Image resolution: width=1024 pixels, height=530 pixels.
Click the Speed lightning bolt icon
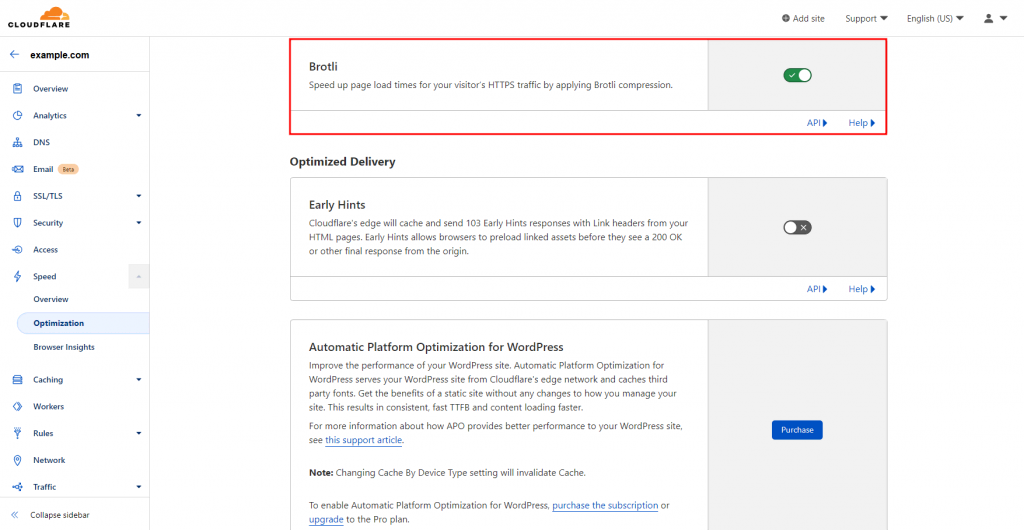click(x=18, y=276)
